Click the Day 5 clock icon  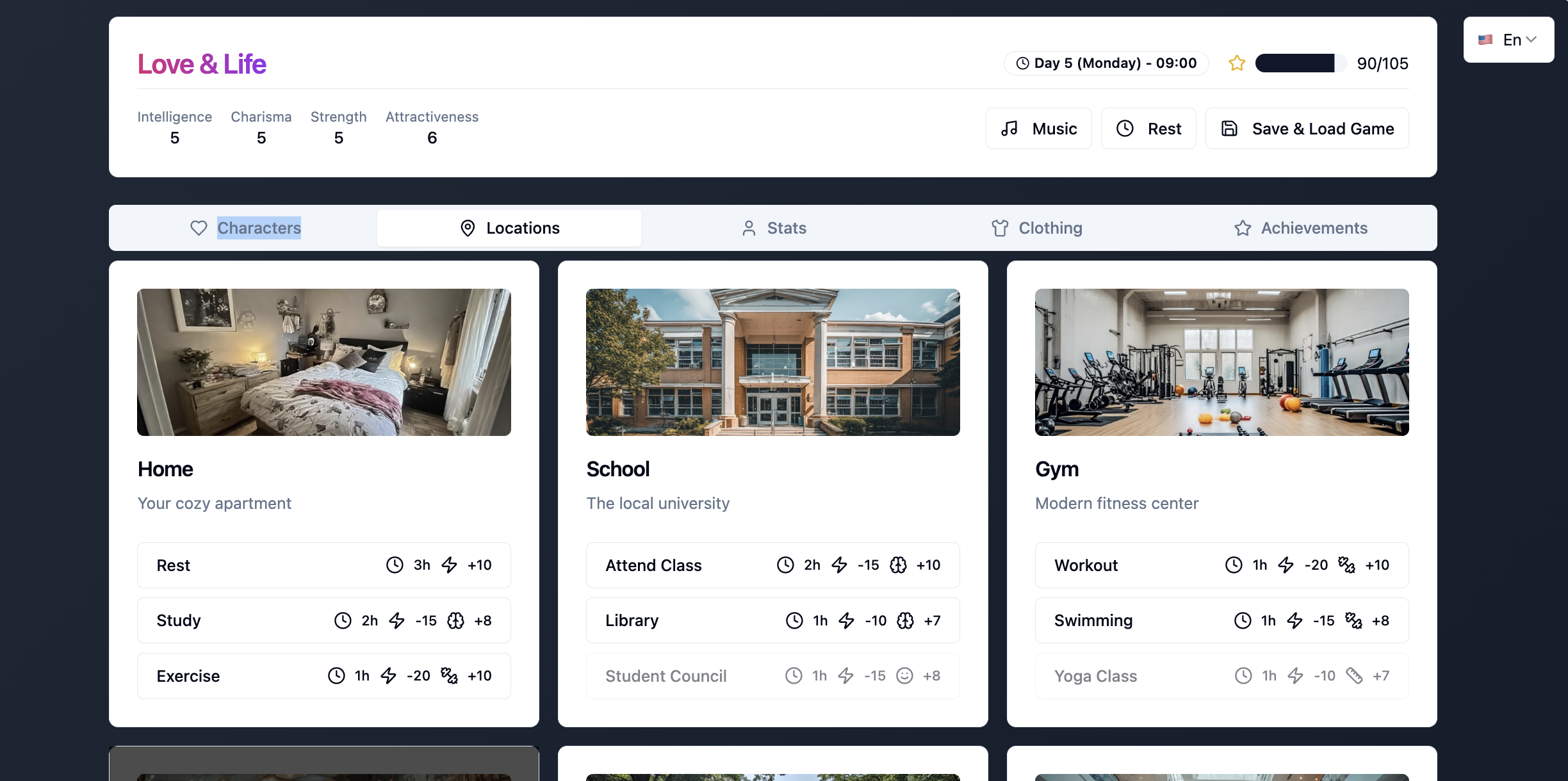[1022, 63]
